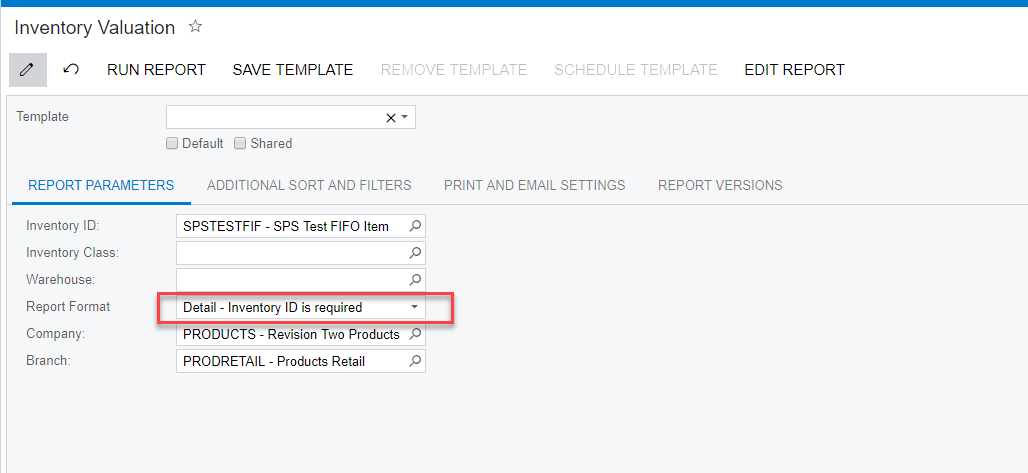
Task: Clear the Template field with X icon
Action: [390, 118]
